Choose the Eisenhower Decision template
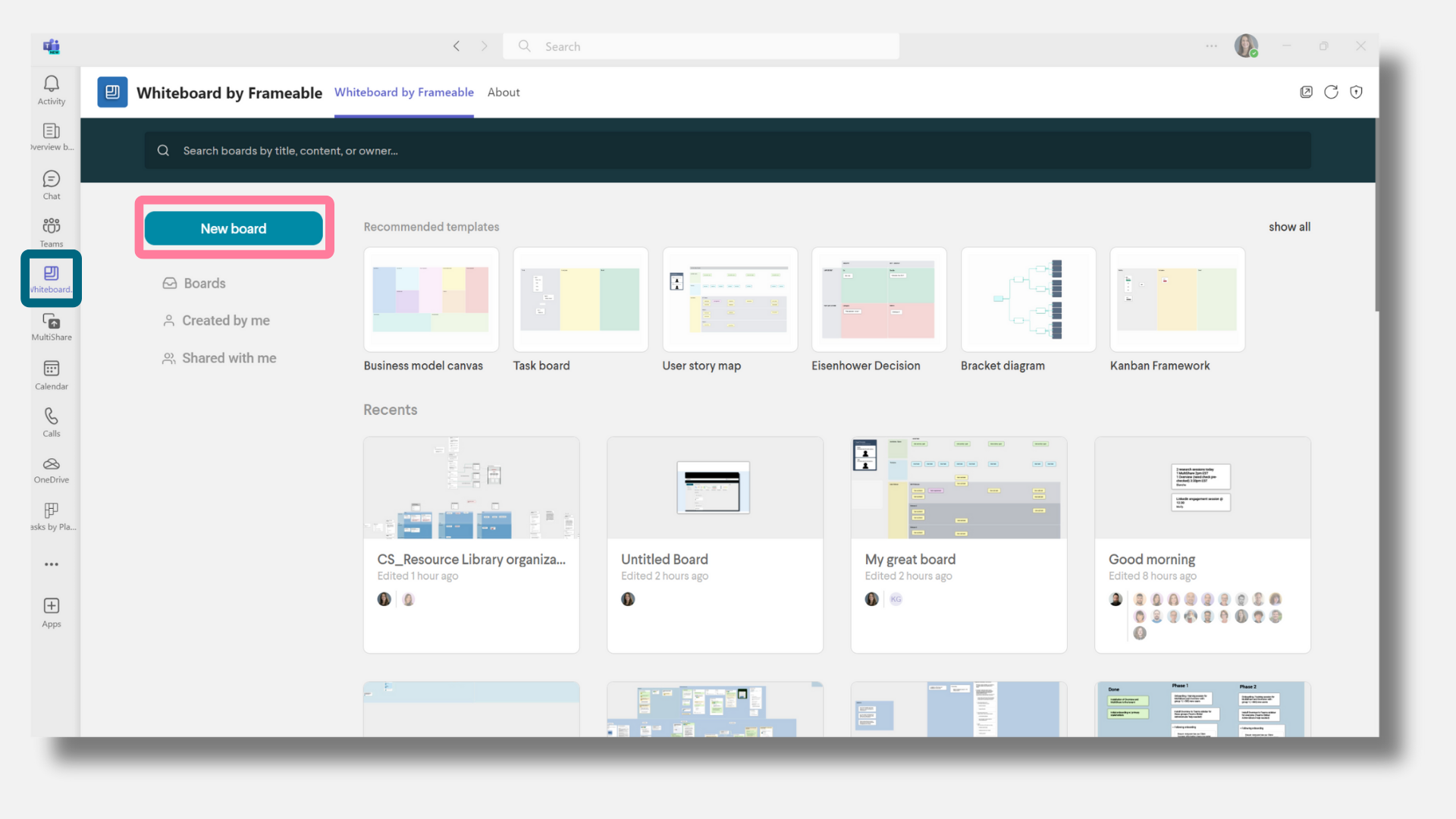The image size is (1456, 819). [879, 300]
